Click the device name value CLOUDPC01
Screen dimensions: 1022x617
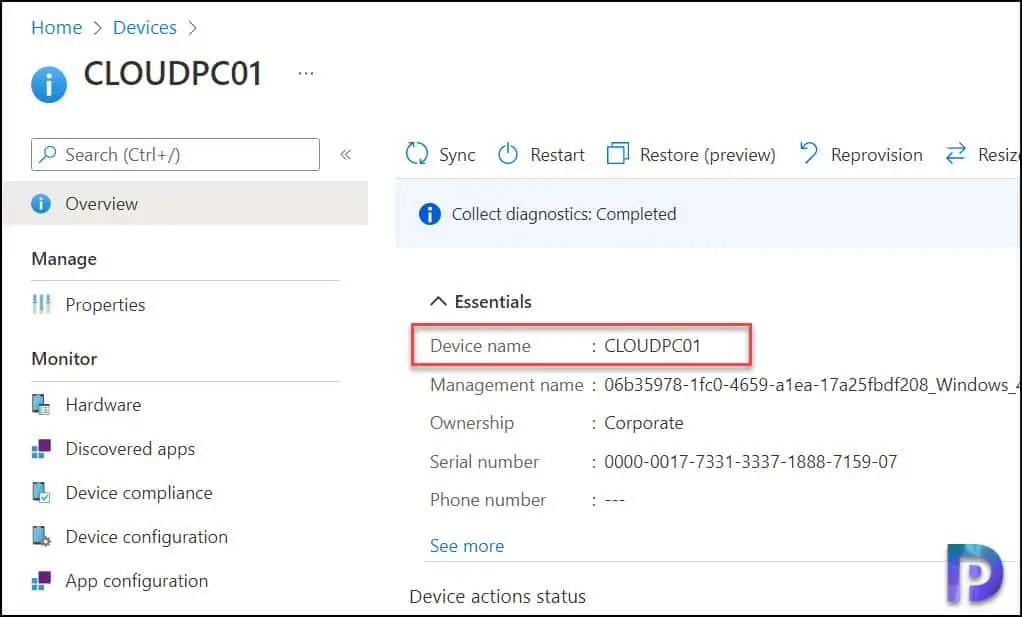[x=652, y=345]
